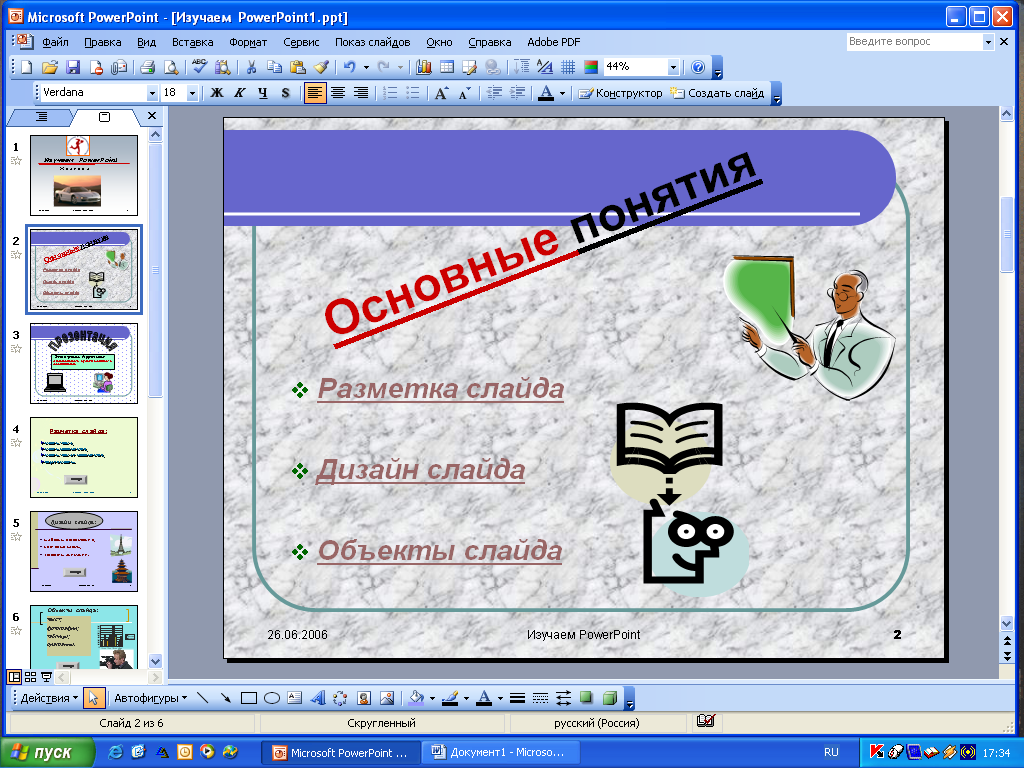
Task: Toggle numbered list formatting
Action: click(x=390, y=93)
